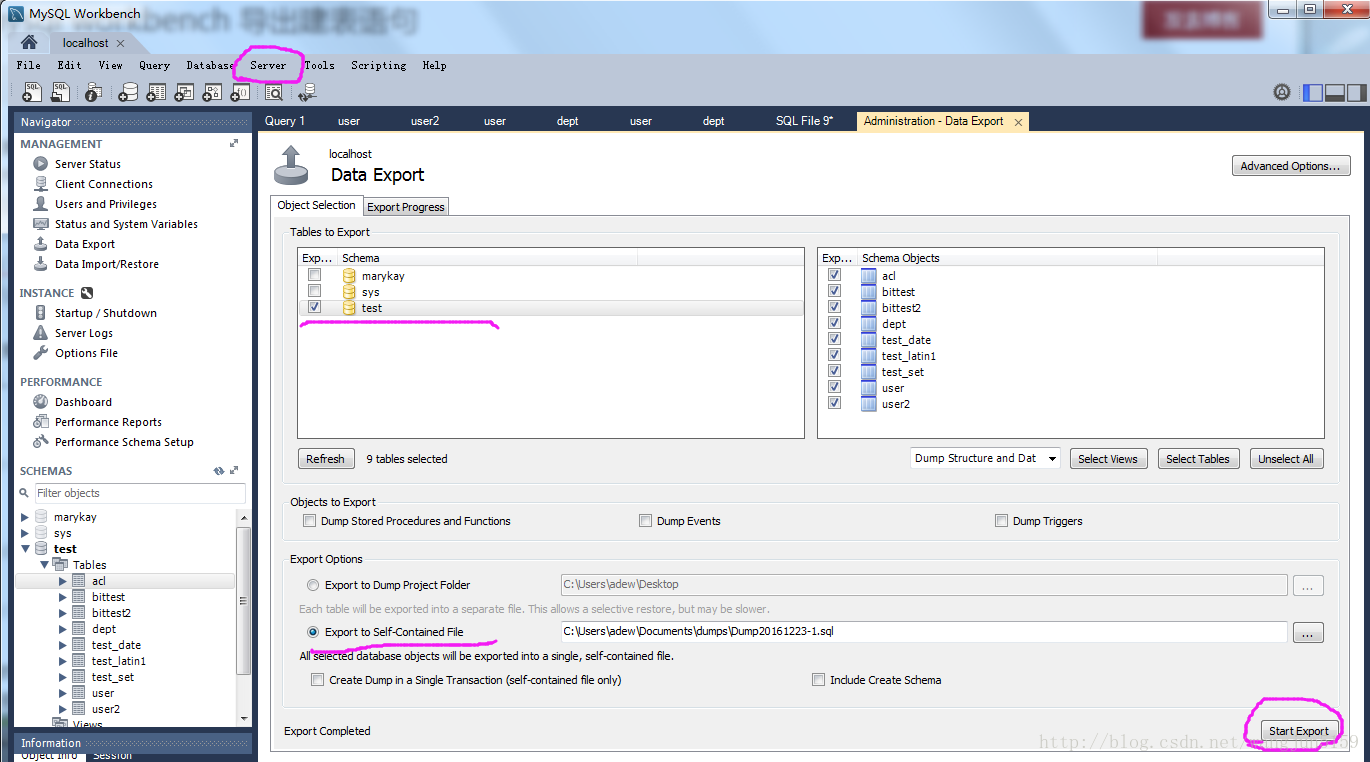Screen dimensions: 1370x762
Task: Open Performance Reports
Action: click(108, 422)
